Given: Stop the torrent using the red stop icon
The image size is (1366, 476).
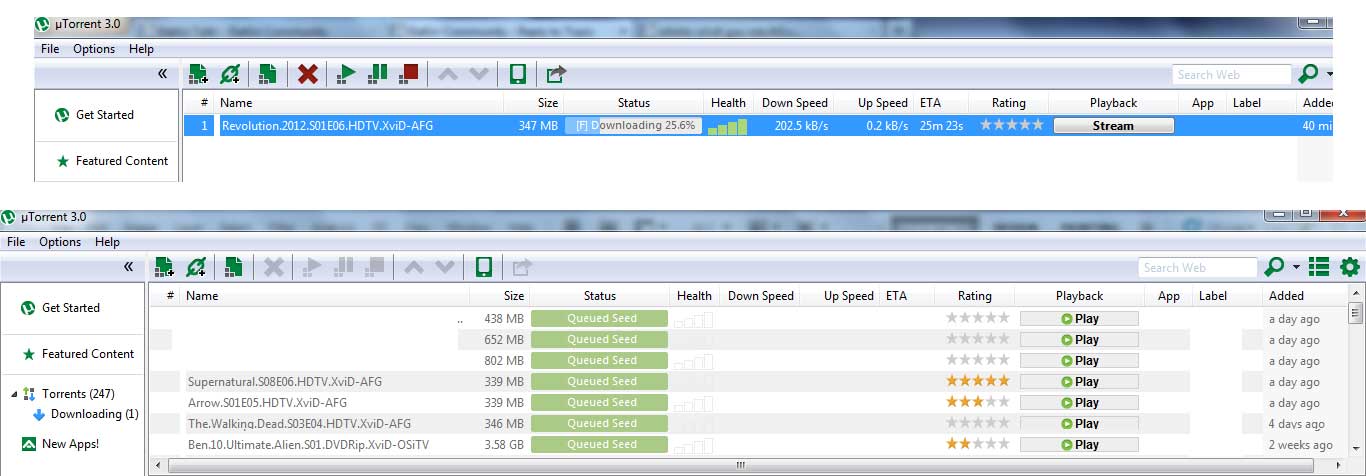Looking at the screenshot, I should pos(408,73).
